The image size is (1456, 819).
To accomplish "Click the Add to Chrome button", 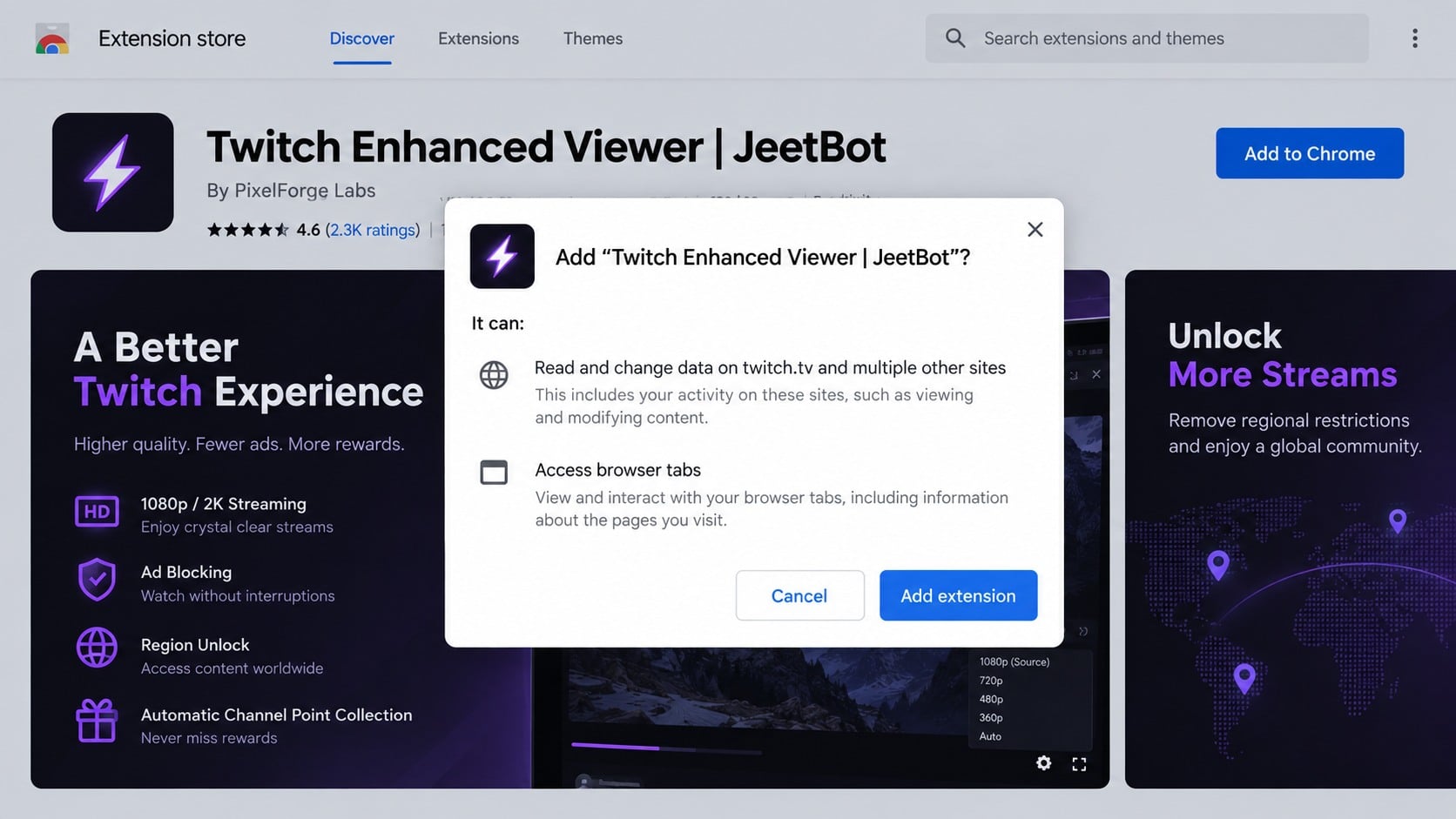I will click(x=1310, y=153).
